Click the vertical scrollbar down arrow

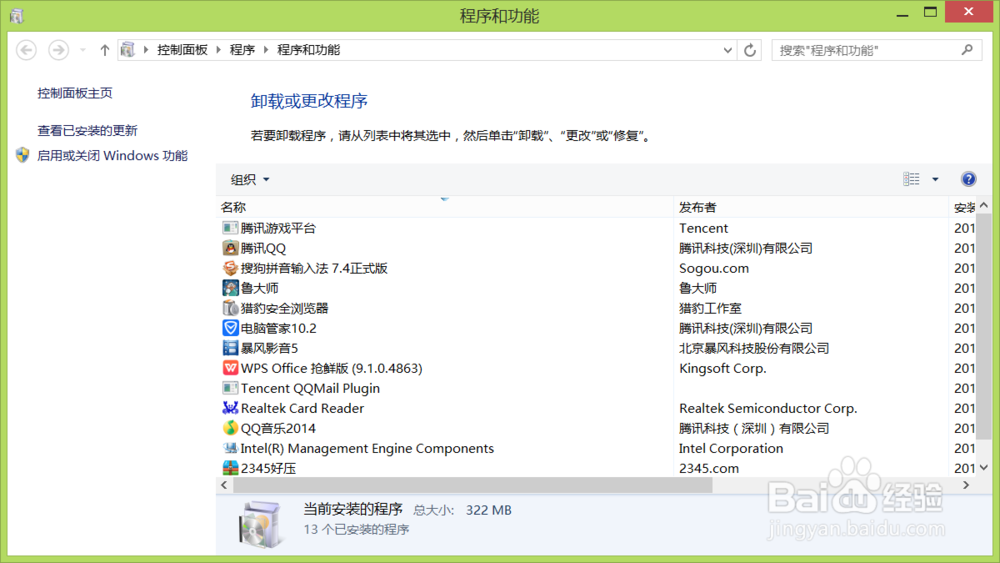click(984, 468)
